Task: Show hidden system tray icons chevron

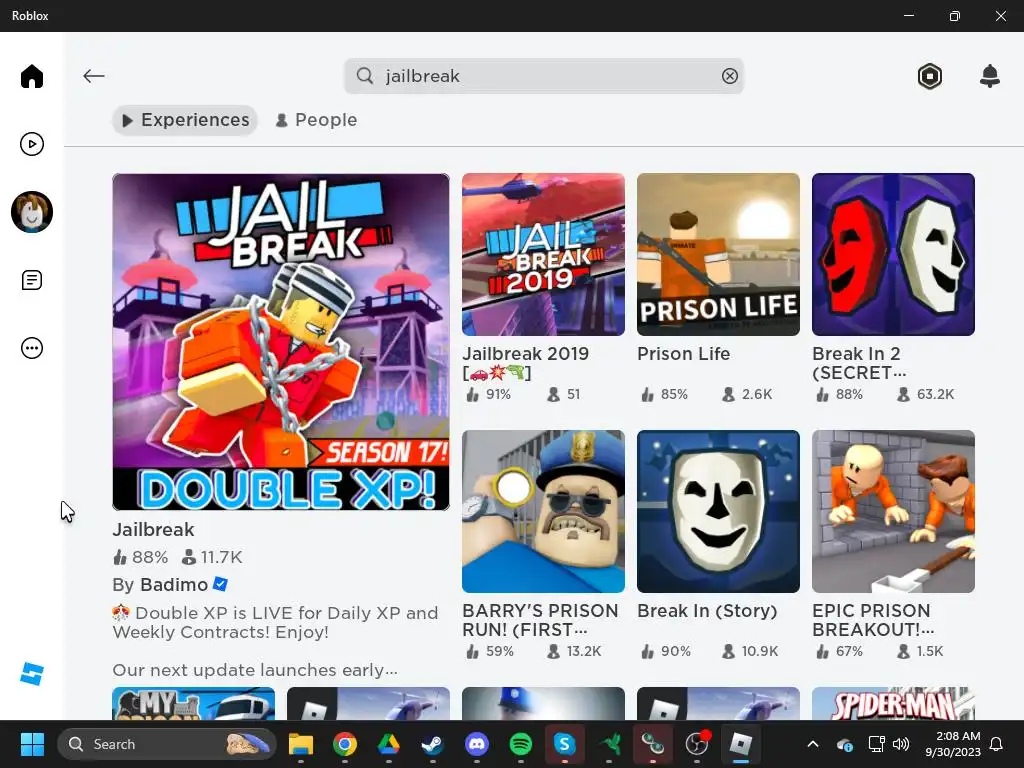Action: click(x=812, y=744)
